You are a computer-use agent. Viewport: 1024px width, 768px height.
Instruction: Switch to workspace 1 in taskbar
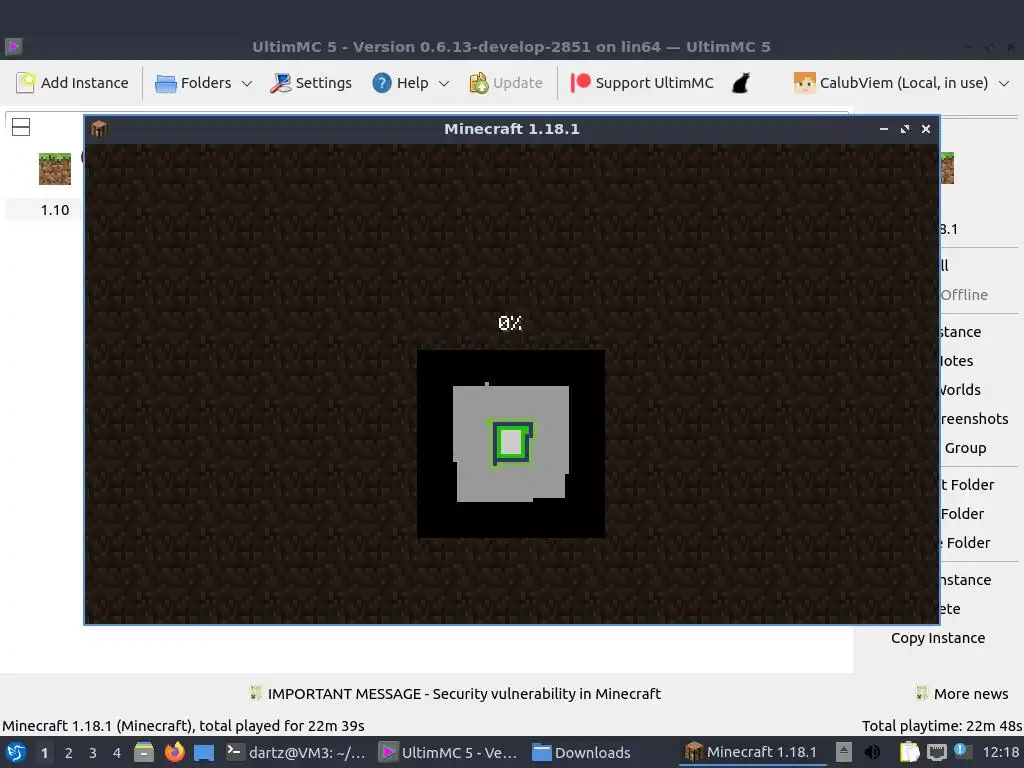tap(44, 753)
